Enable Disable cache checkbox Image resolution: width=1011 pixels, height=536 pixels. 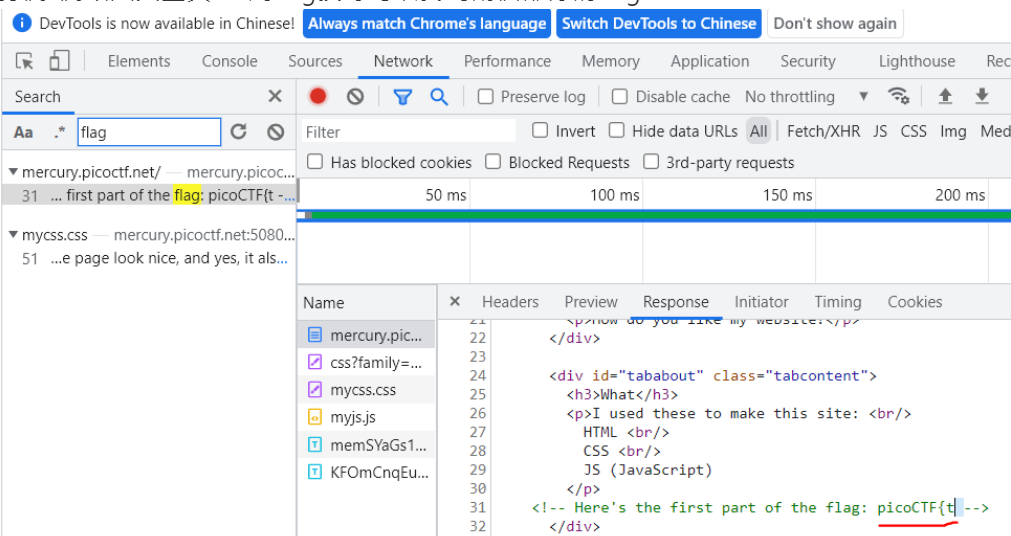pos(620,97)
